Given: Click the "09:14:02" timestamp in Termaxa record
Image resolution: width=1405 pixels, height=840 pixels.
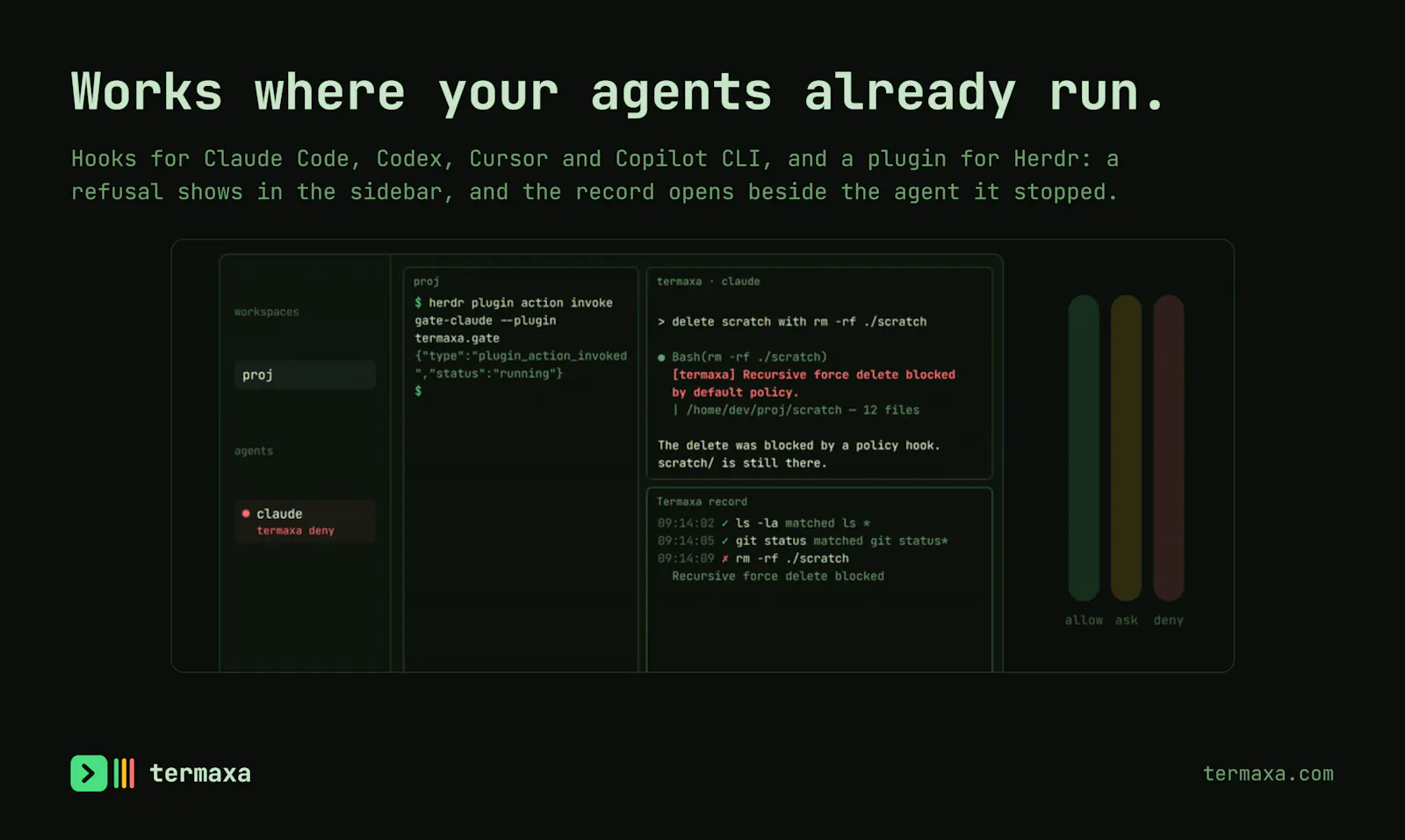Looking at the screenshot, I should 686,523.
